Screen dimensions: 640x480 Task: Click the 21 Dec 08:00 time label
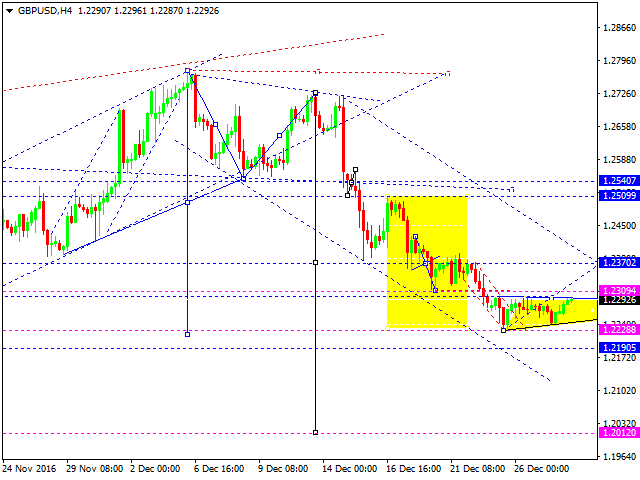(x=478, y=469)
